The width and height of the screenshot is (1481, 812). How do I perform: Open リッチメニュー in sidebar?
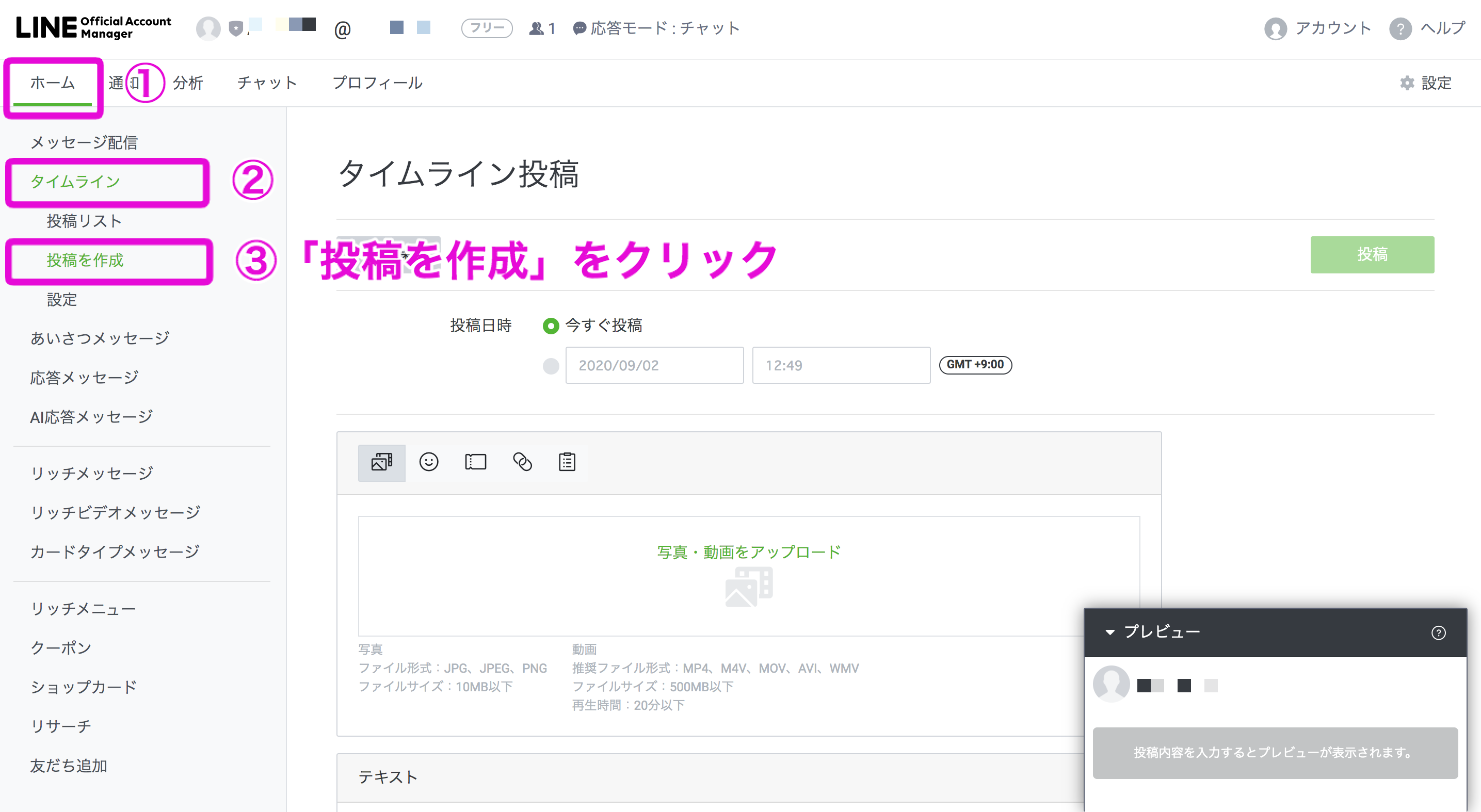83,609
